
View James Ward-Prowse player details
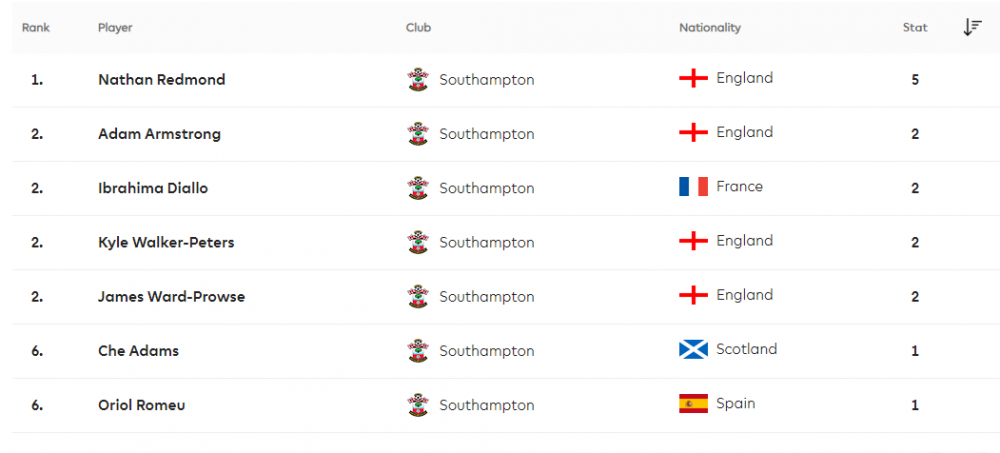click(x=171, y=297)
